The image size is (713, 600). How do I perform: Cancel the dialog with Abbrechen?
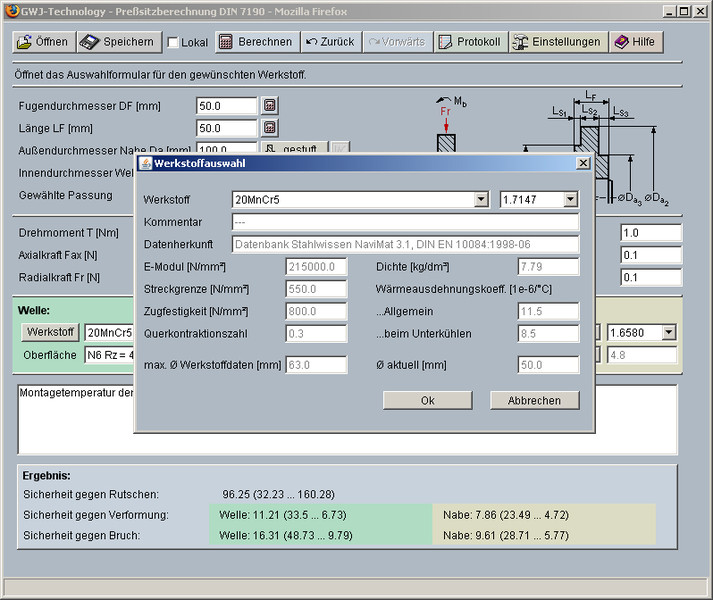pos(534,400)
